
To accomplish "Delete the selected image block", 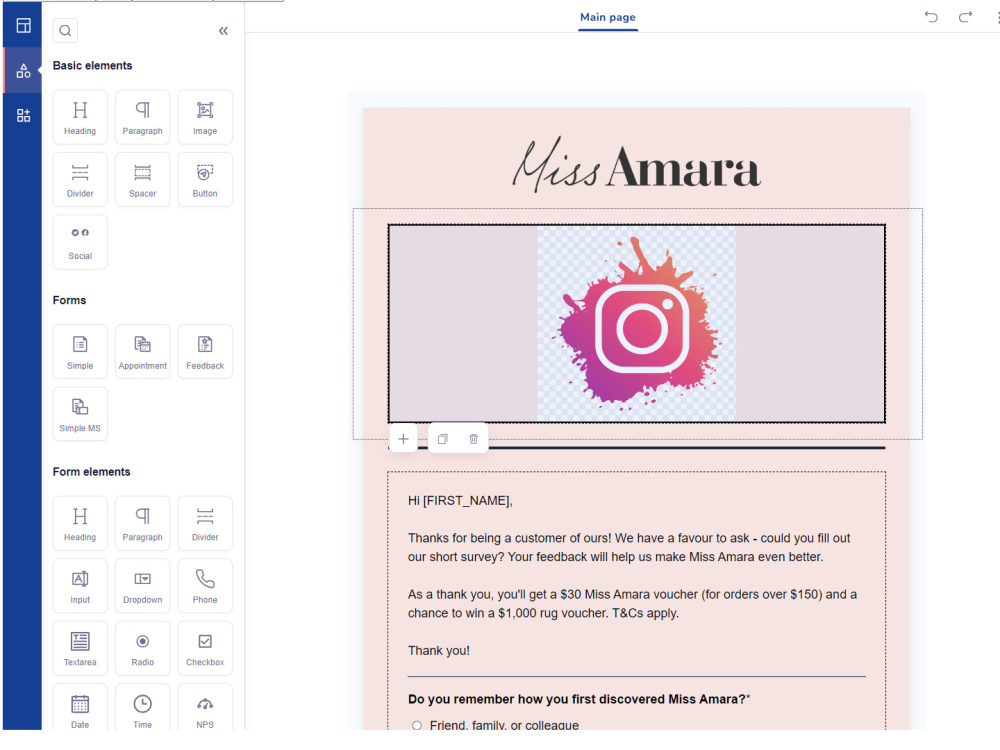I will pos(473,439).
